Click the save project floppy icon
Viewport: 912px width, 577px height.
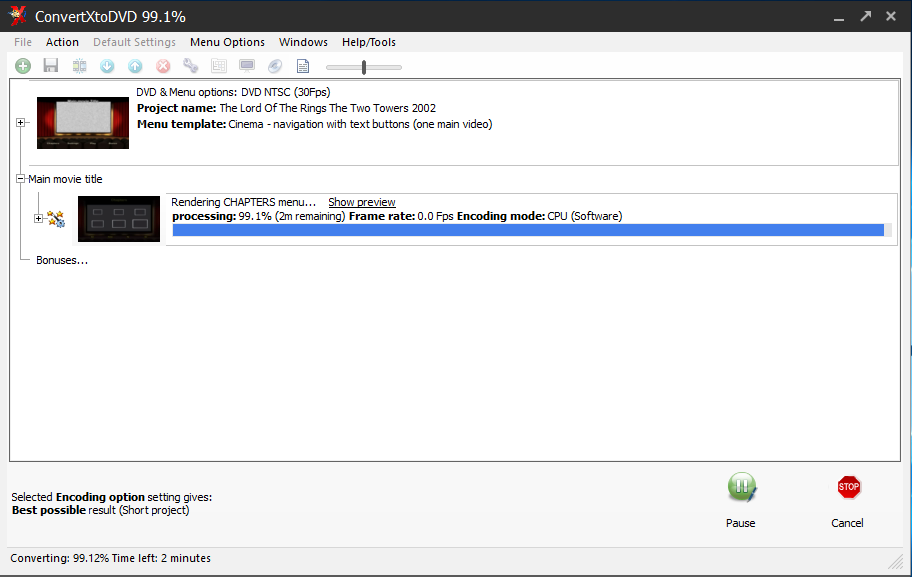51,66
